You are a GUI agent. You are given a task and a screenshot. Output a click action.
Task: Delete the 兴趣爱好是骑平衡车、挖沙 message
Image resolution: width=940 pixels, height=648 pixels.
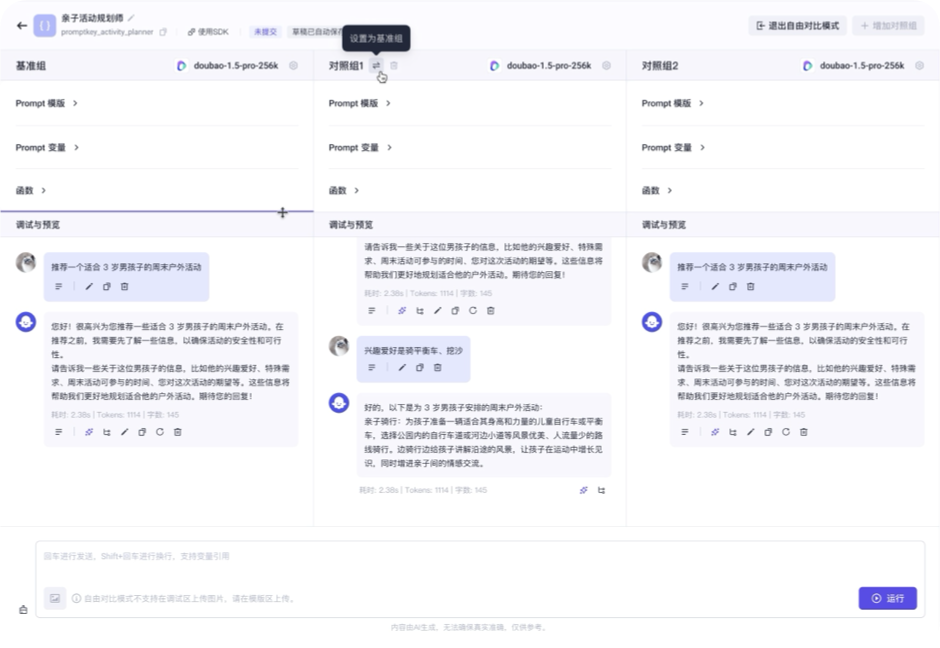pos(438,367)
